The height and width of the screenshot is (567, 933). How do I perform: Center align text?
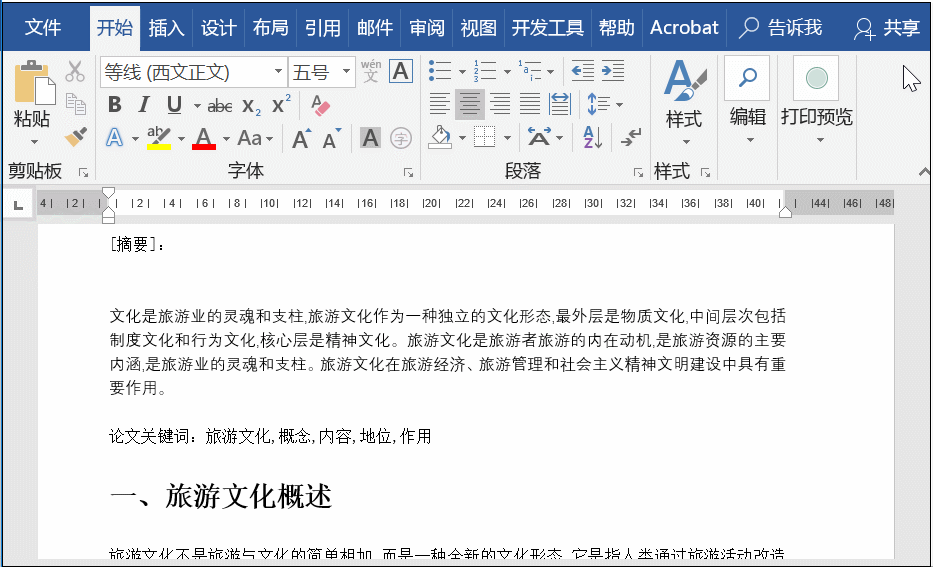[x=469, y=104]
